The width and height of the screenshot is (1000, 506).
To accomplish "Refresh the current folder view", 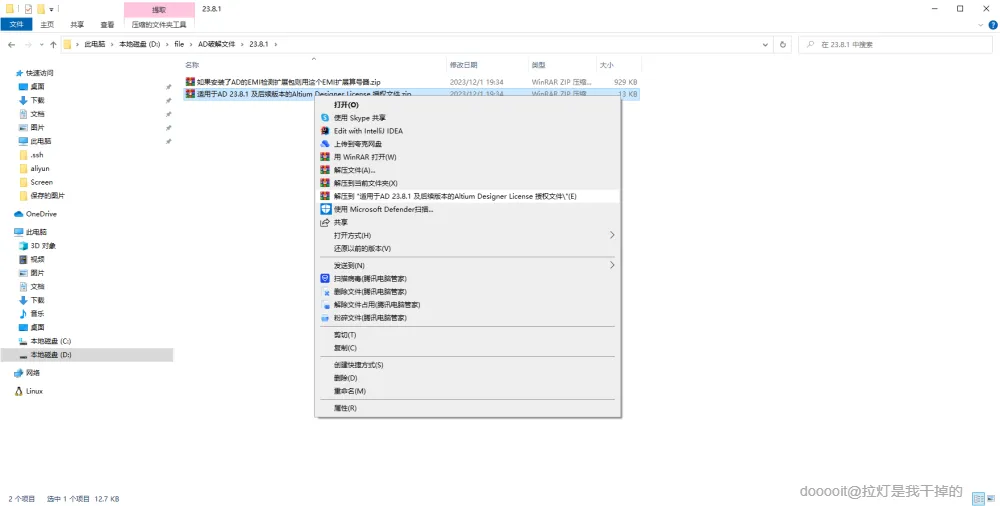I will 783,45.
